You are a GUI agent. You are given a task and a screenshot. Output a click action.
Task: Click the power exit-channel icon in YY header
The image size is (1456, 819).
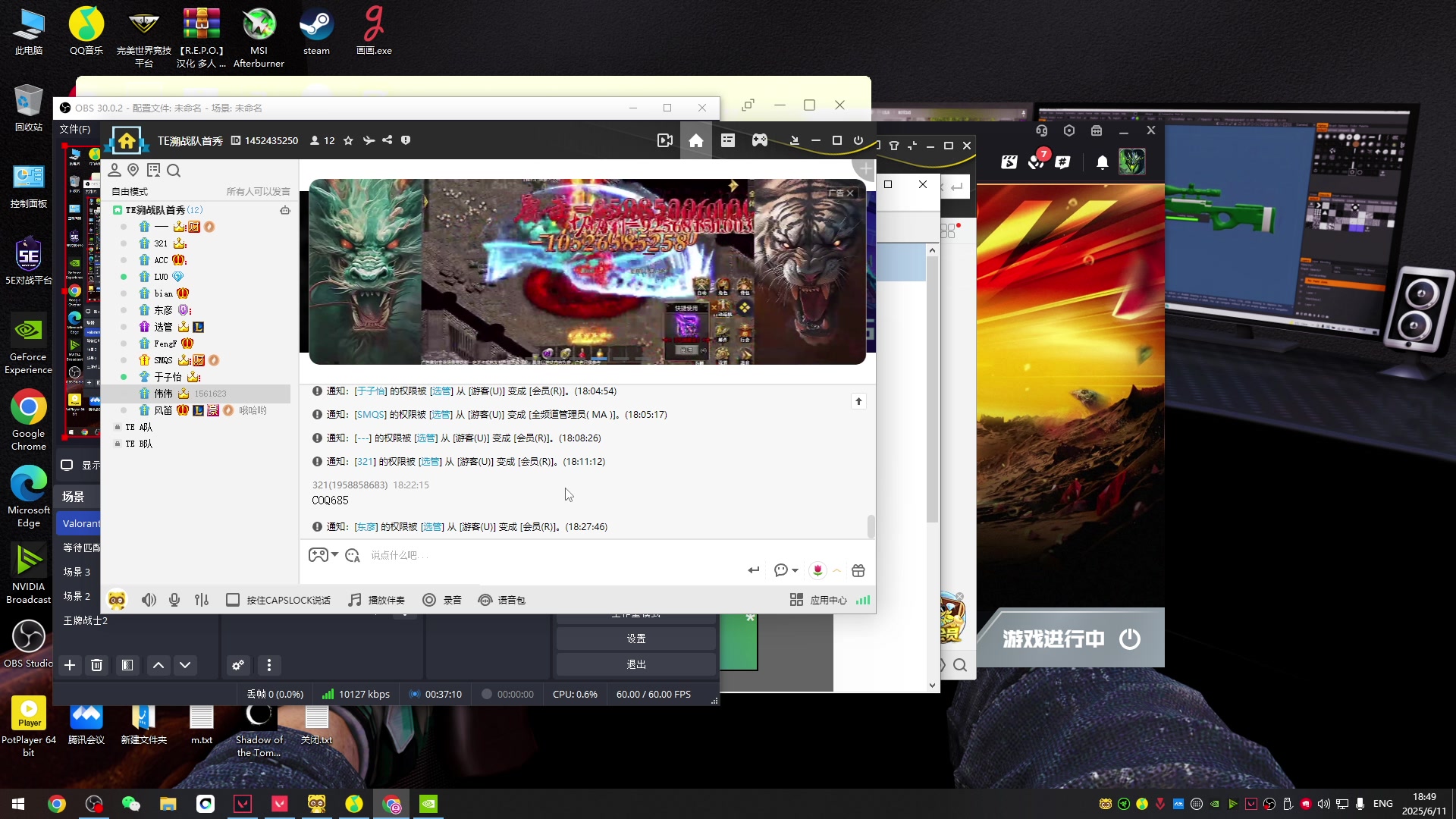click(858, 140)
